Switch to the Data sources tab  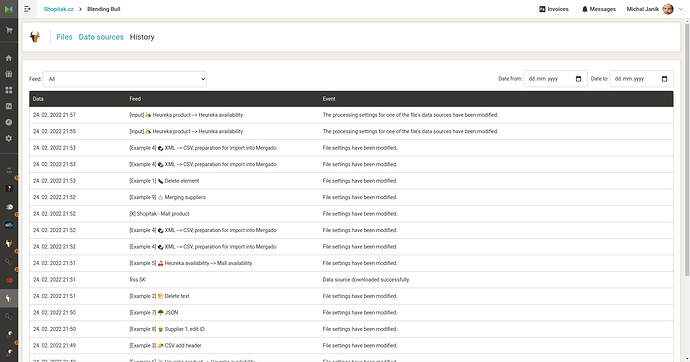(x=101, y=37)
